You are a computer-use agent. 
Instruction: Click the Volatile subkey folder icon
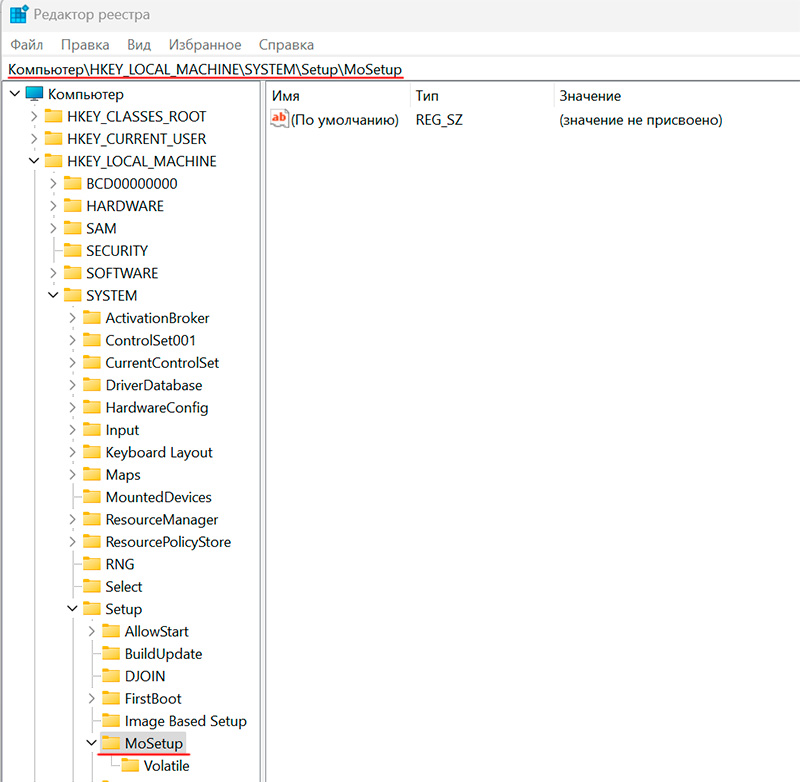tap(129, 766)
